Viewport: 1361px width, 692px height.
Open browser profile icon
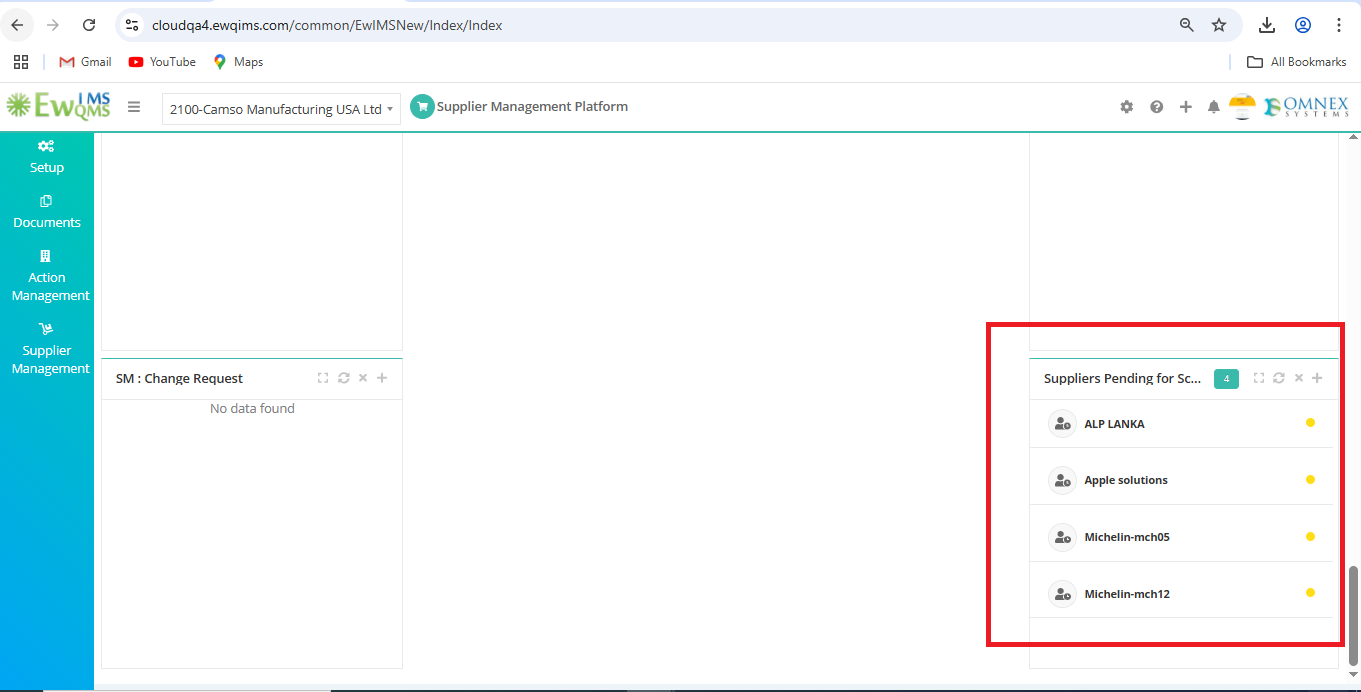pos(1303,25)
